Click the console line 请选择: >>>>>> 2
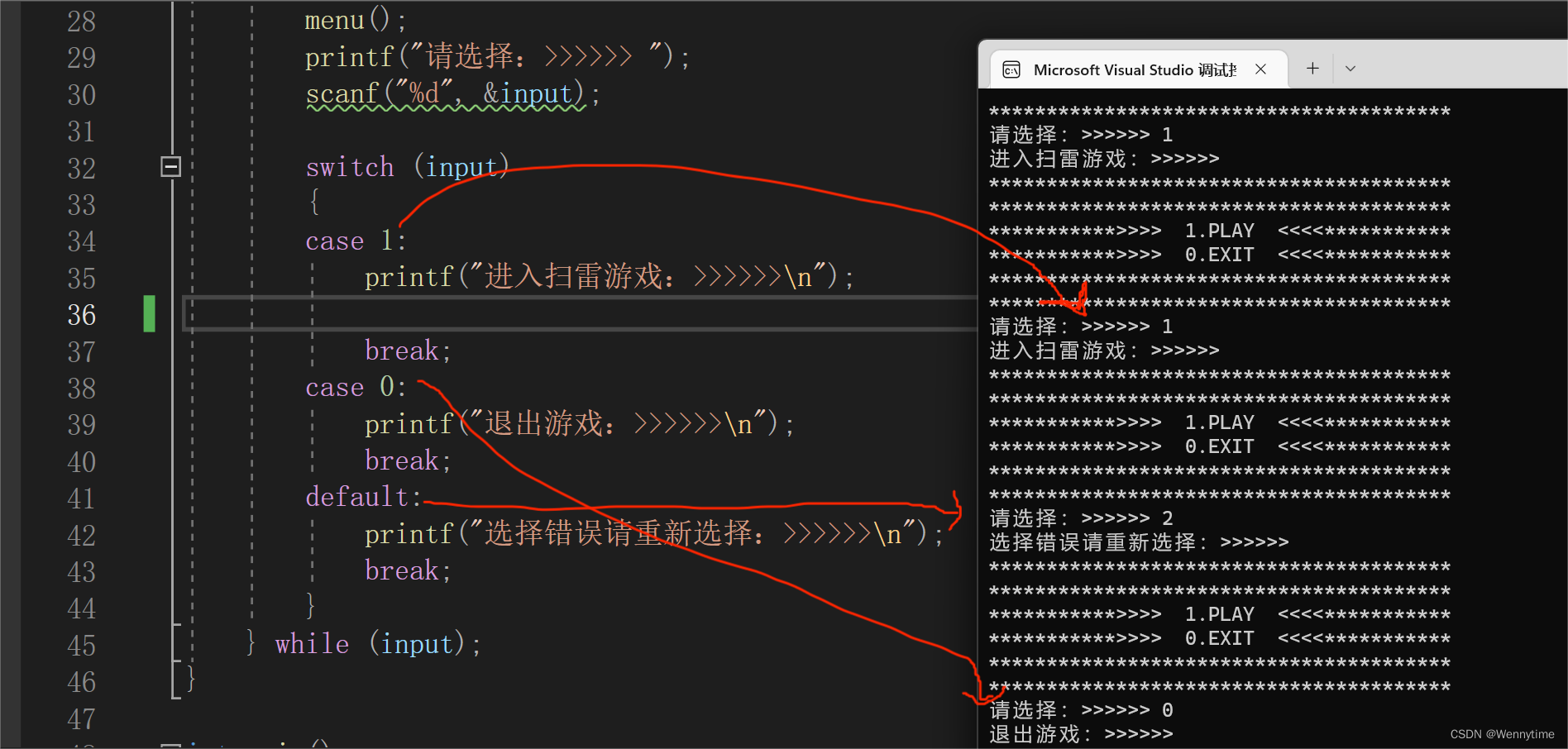The image size is (1568, 749). point(1081,518)
